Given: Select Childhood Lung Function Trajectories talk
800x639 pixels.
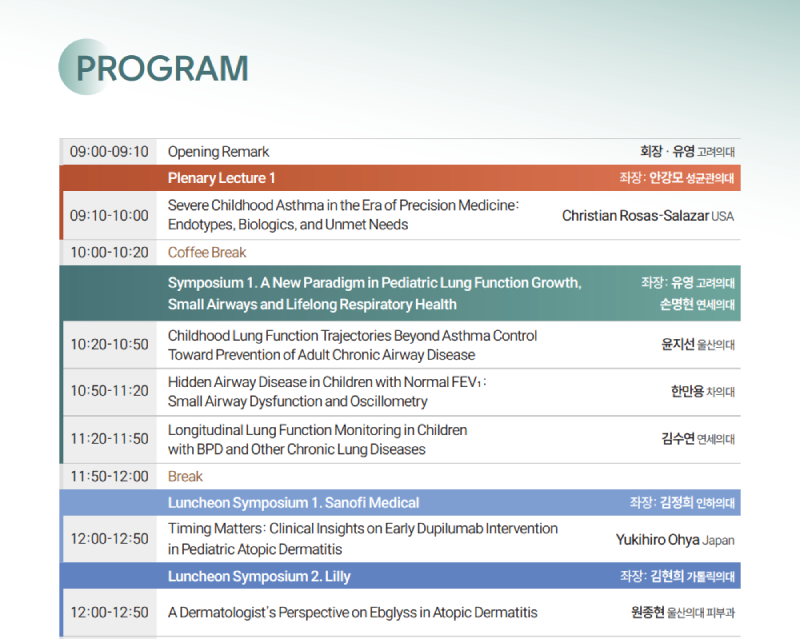Looking at the screenshot, I should [x=352, y=345].
